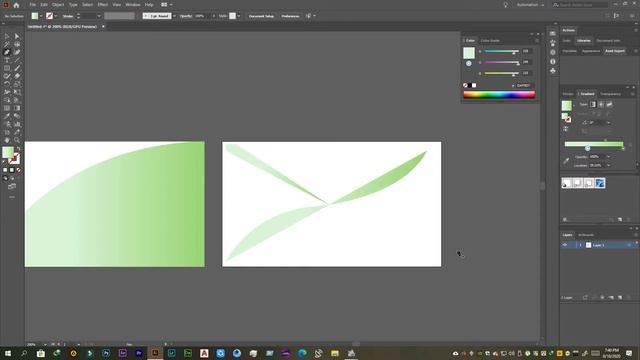The image size is (640, 360).
Task: Click Document Setup button
Action: tap(261, 16)
